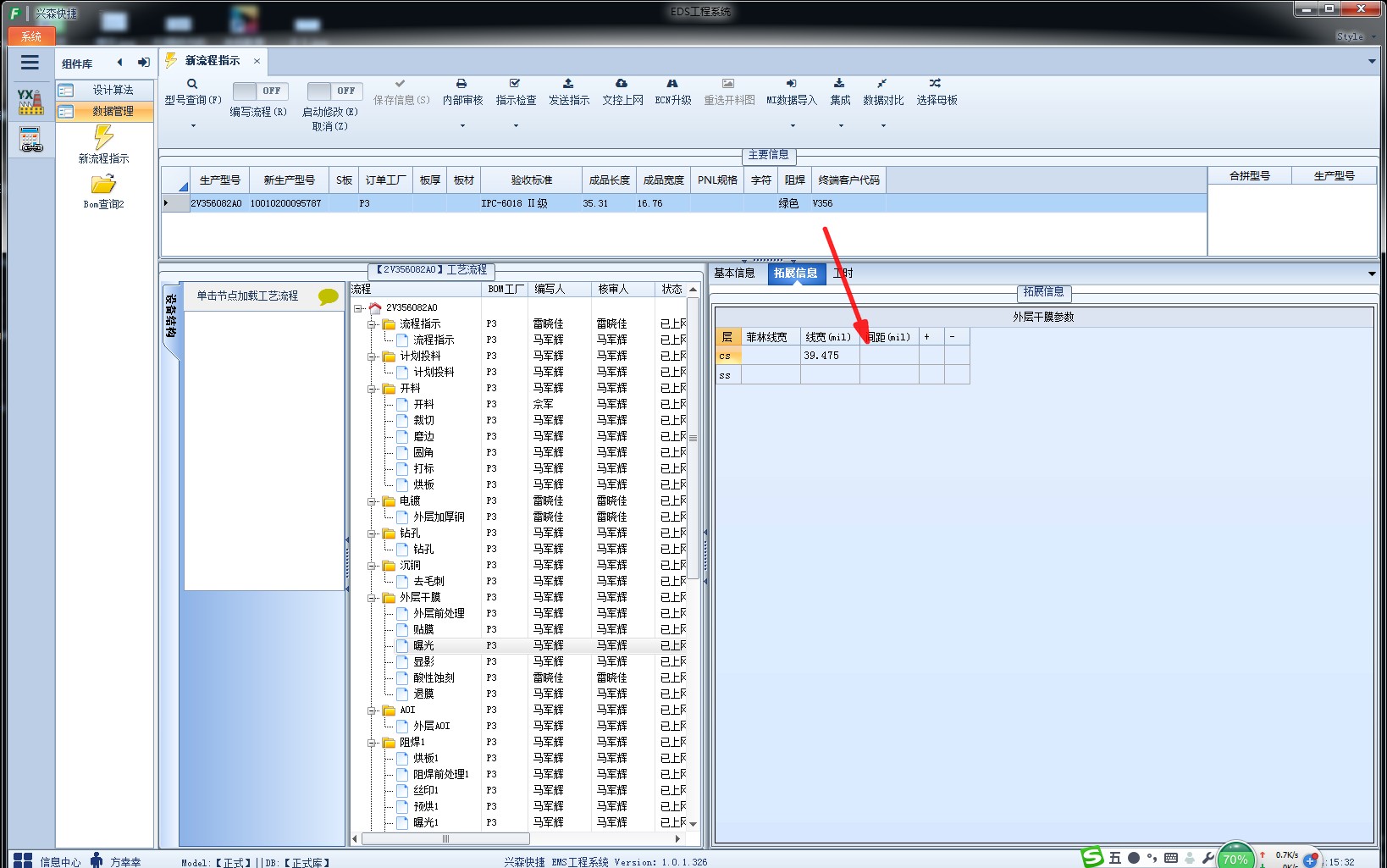
Task: Open the calculator link icon in sidebar
Action: tap(30, 140)
